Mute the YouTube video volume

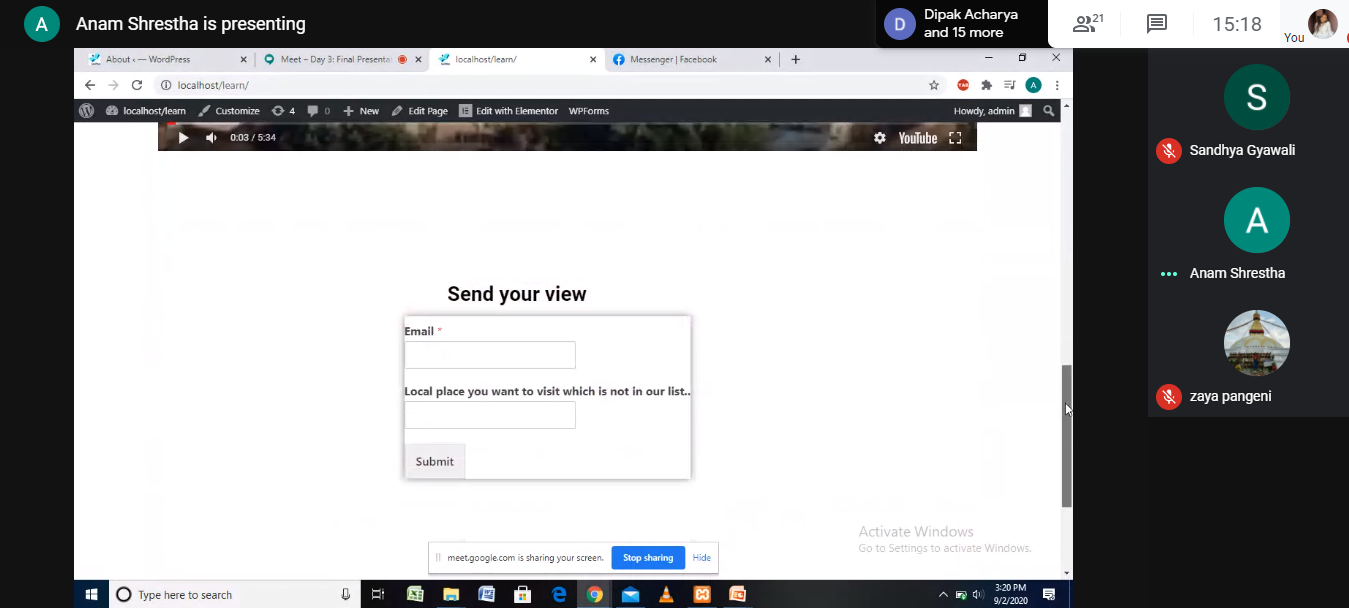[x=211, y=138]
